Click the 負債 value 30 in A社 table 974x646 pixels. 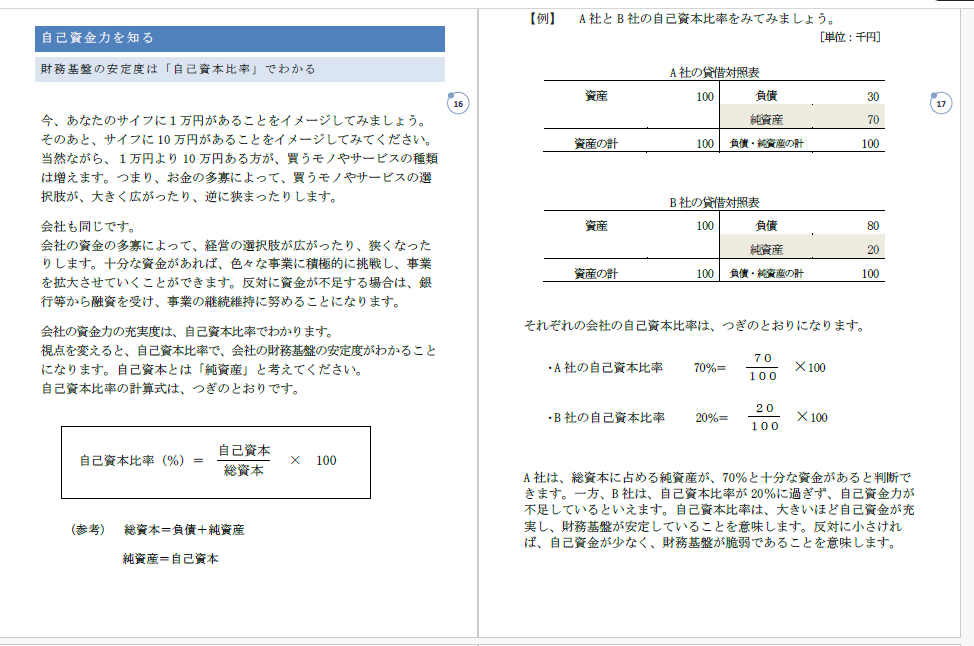(873, 97)
